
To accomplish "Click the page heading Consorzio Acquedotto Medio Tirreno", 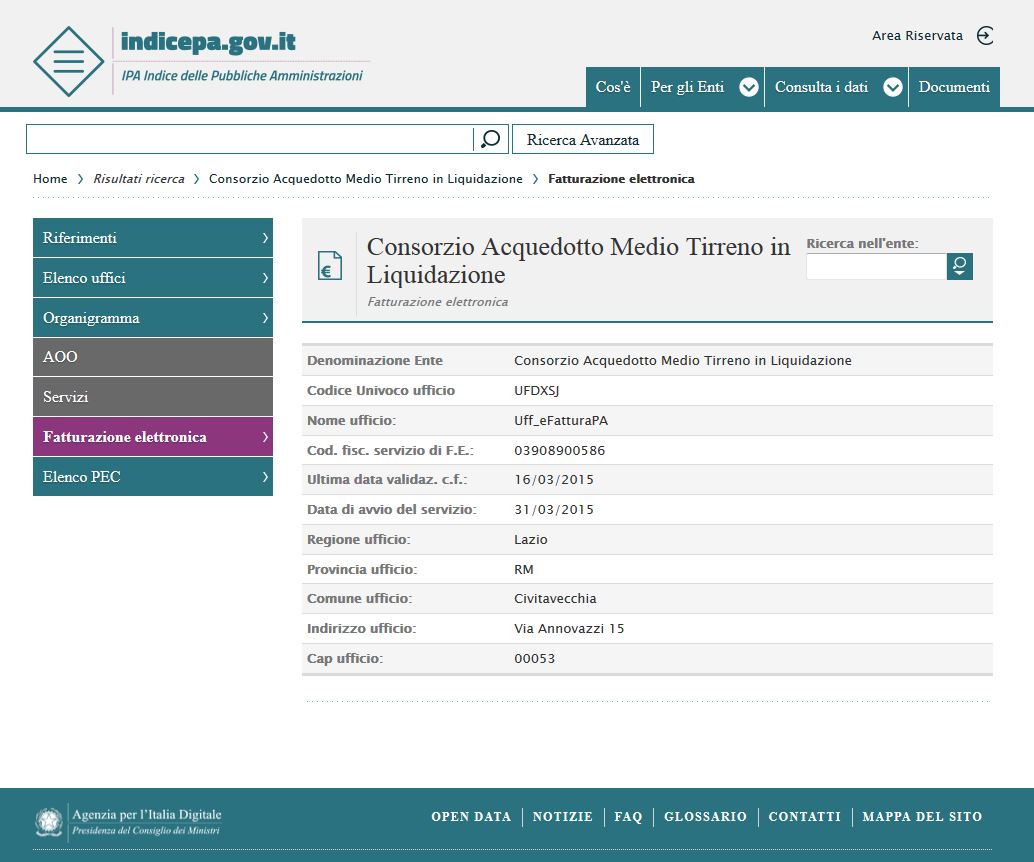I will pyautogui.click(x=578, y=261).
